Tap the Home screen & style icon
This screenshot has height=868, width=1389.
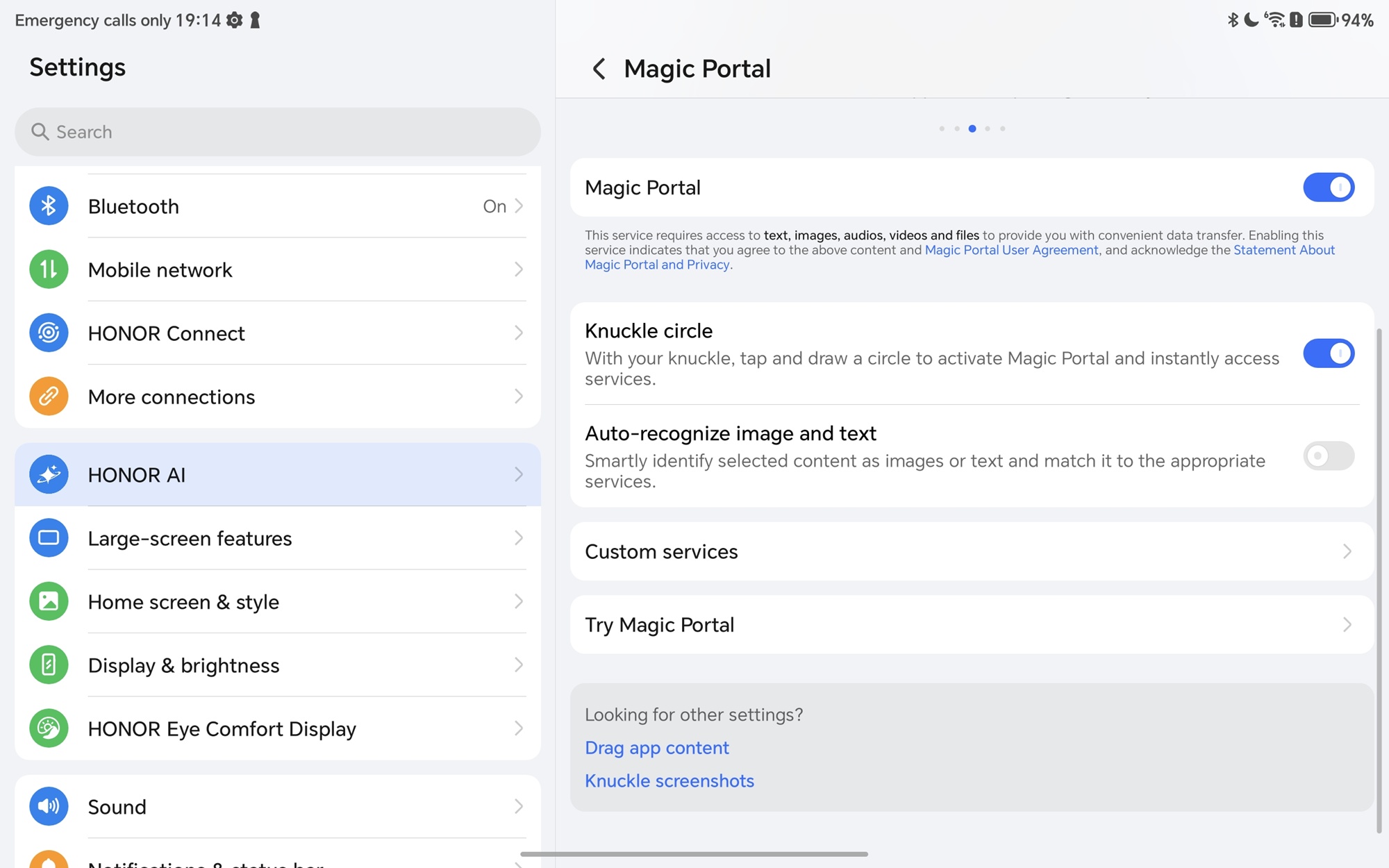[49, 601]
